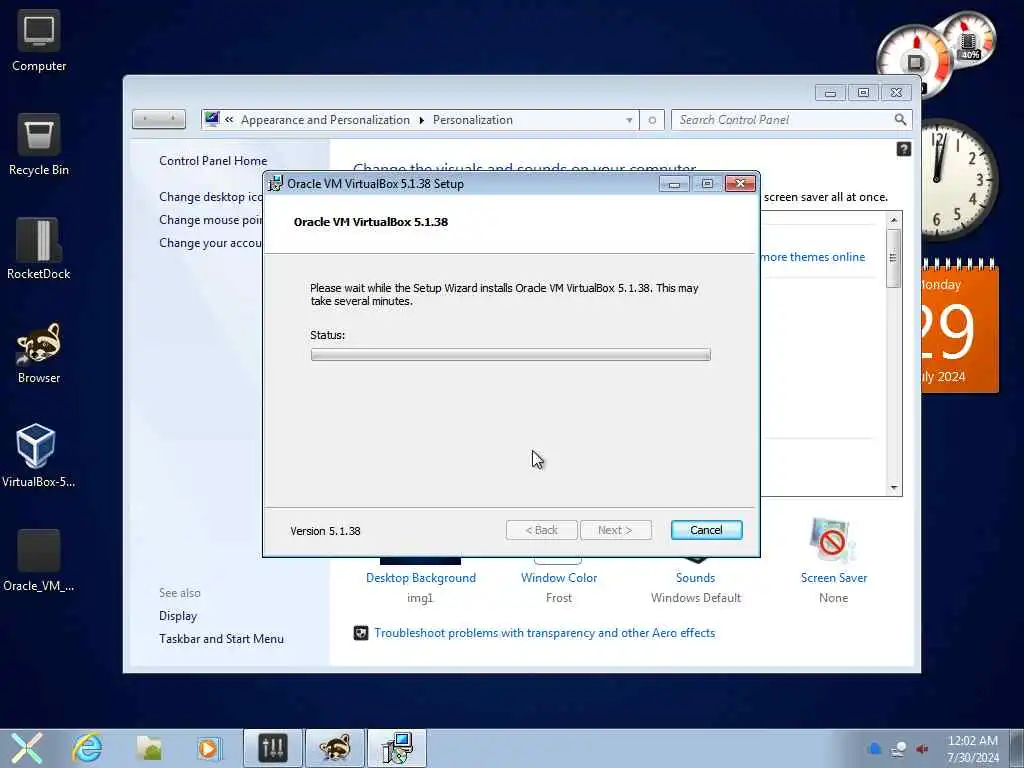Screen dimensions: 1024x768
Task: Switch to the mixer sliders taskbar app
Action: tap(273, 748)
